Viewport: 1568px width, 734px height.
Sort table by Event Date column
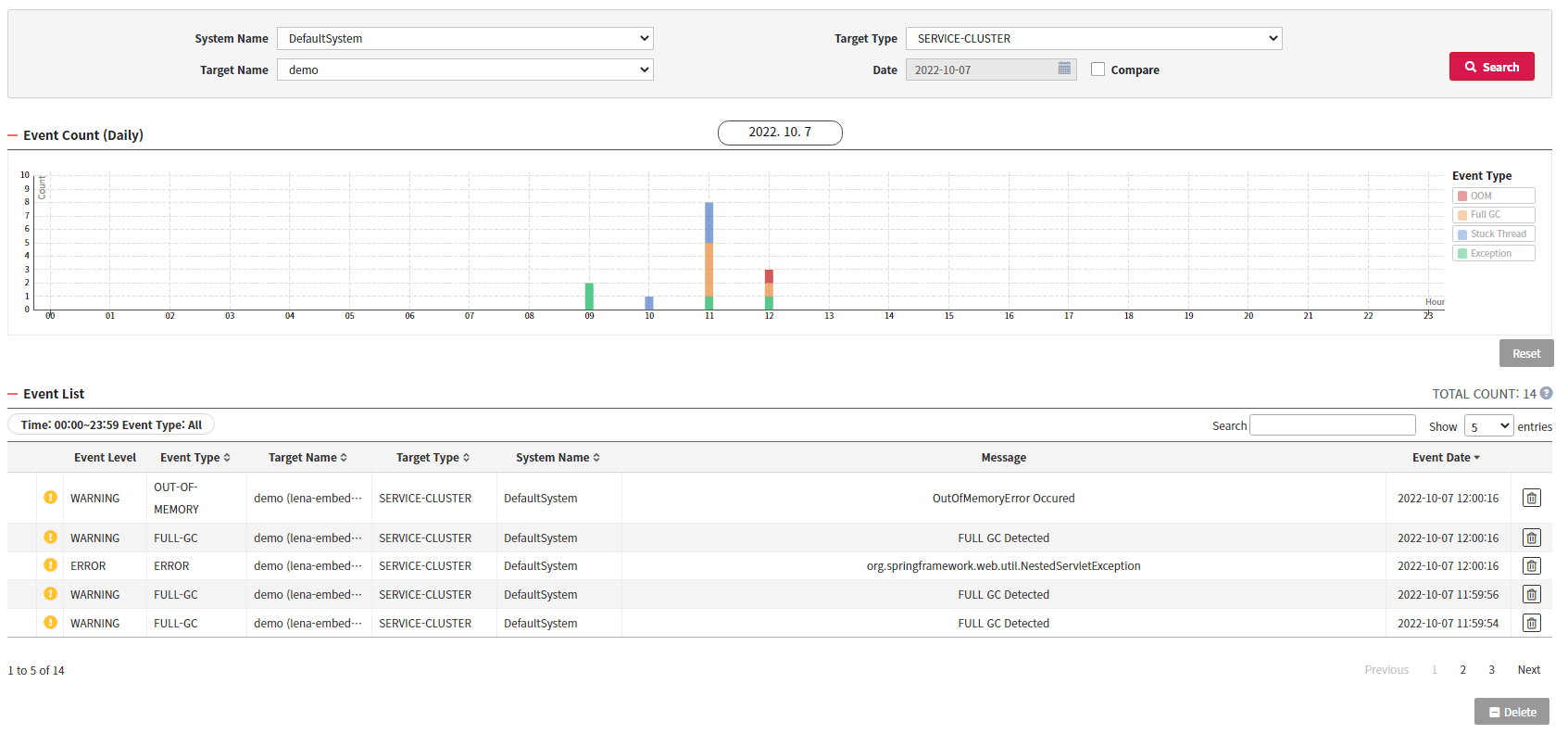point(1446,457)
